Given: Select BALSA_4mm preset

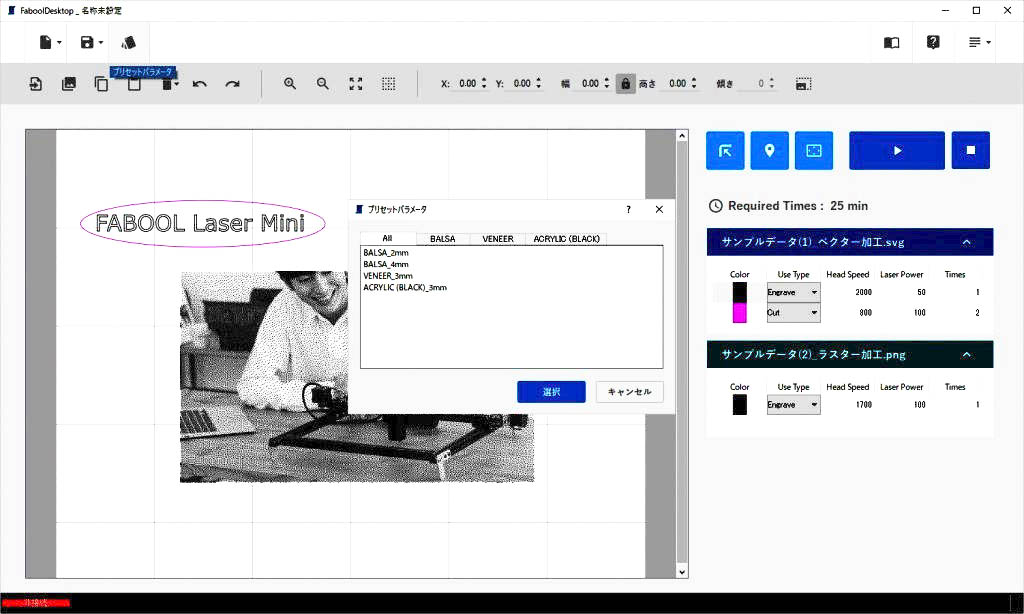Looking at the screenshot, I should (386, 265).
